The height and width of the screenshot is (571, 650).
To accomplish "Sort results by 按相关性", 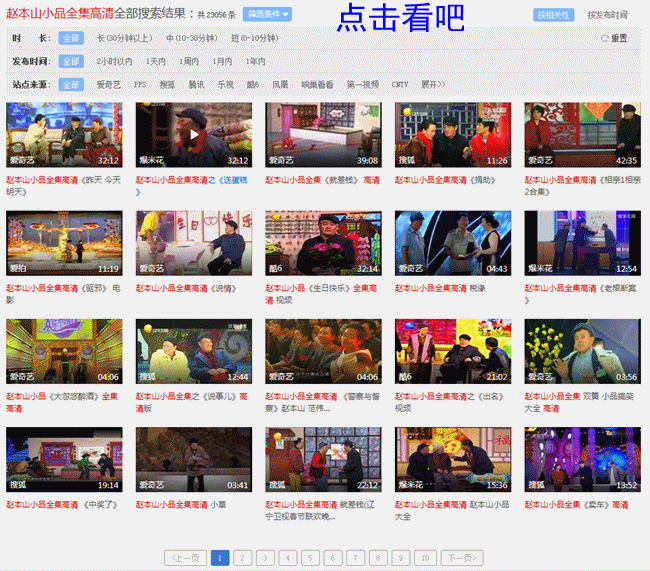I will tap(553, 15).
